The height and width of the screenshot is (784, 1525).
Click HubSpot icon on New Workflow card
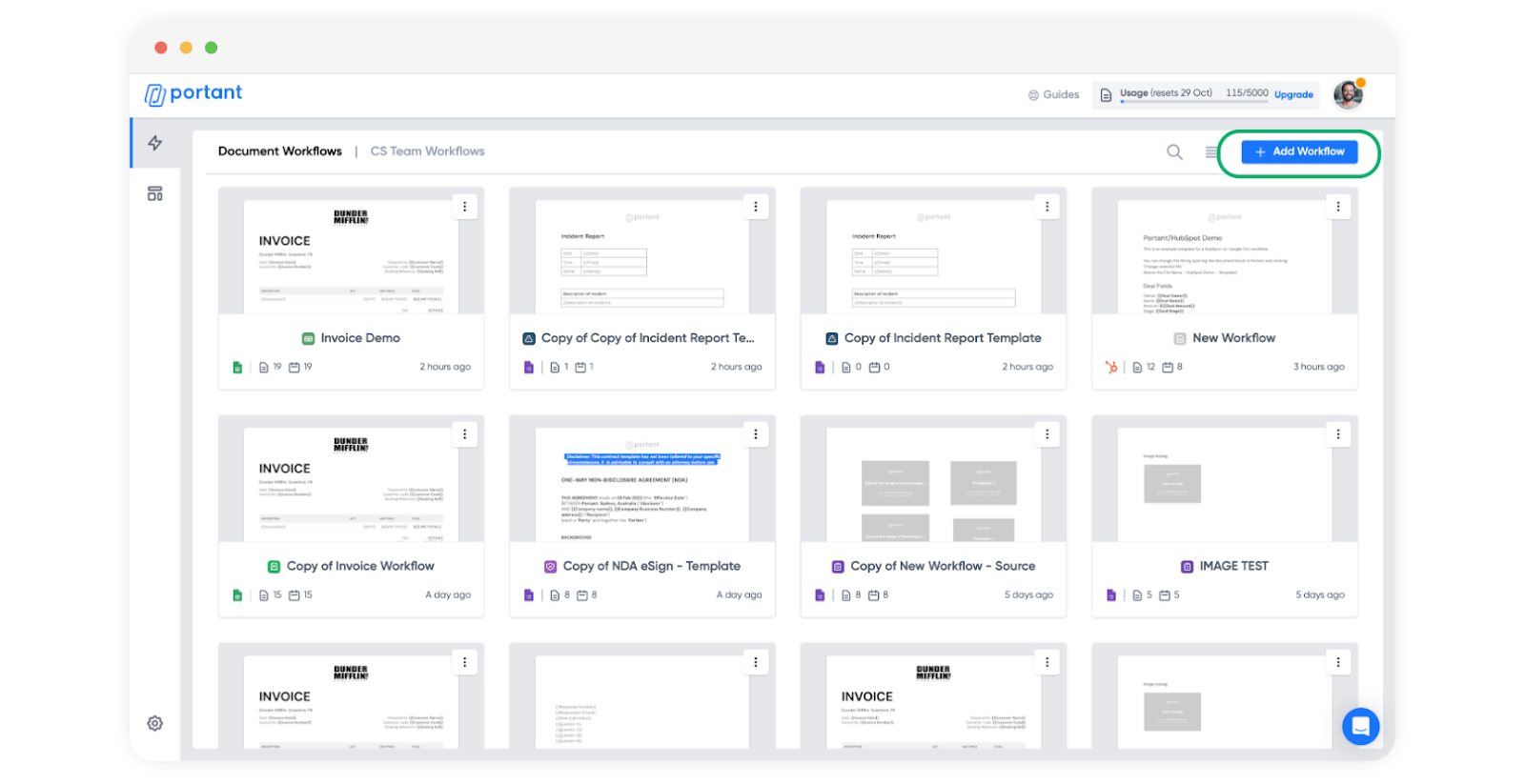point(1111,367)
